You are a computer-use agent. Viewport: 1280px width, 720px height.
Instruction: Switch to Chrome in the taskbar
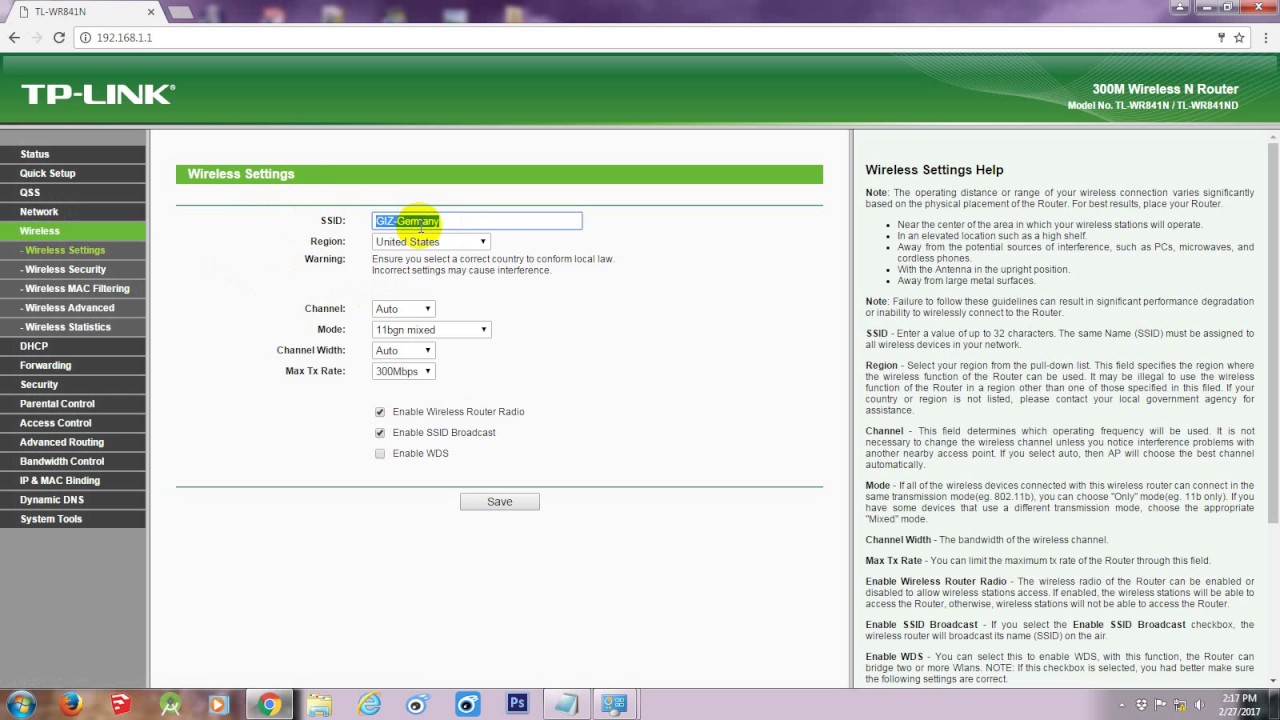pos(270,704)
